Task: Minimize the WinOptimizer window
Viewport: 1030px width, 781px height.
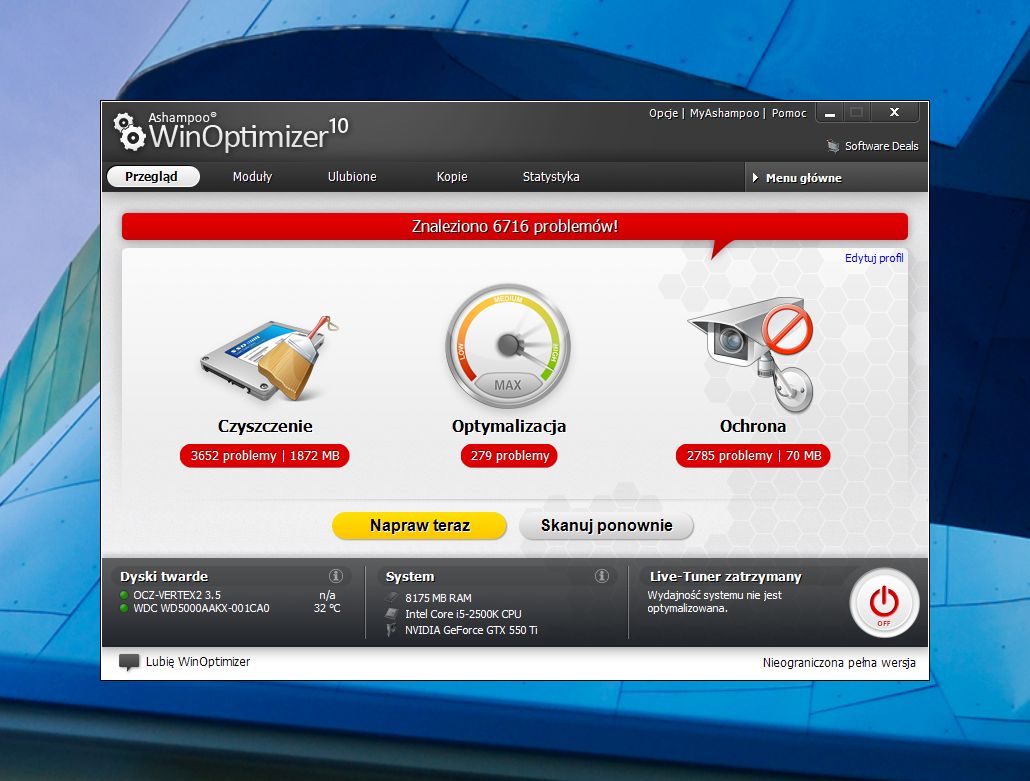Action: click(830, 113)
